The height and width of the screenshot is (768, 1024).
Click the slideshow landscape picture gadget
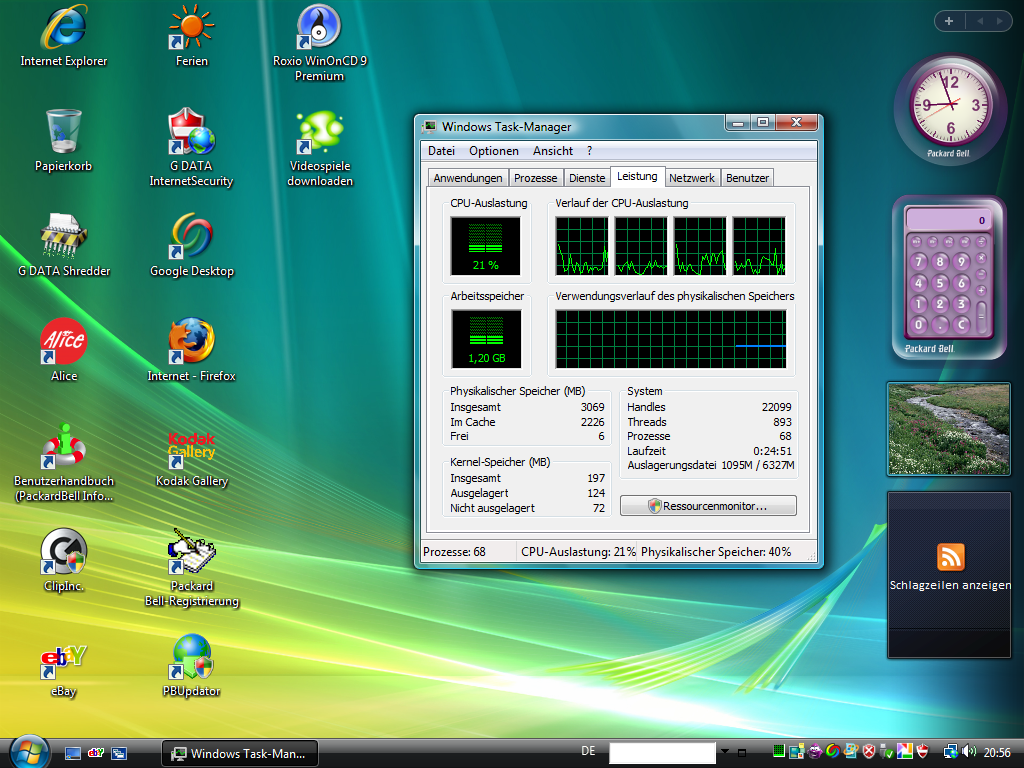pos(949,429)
